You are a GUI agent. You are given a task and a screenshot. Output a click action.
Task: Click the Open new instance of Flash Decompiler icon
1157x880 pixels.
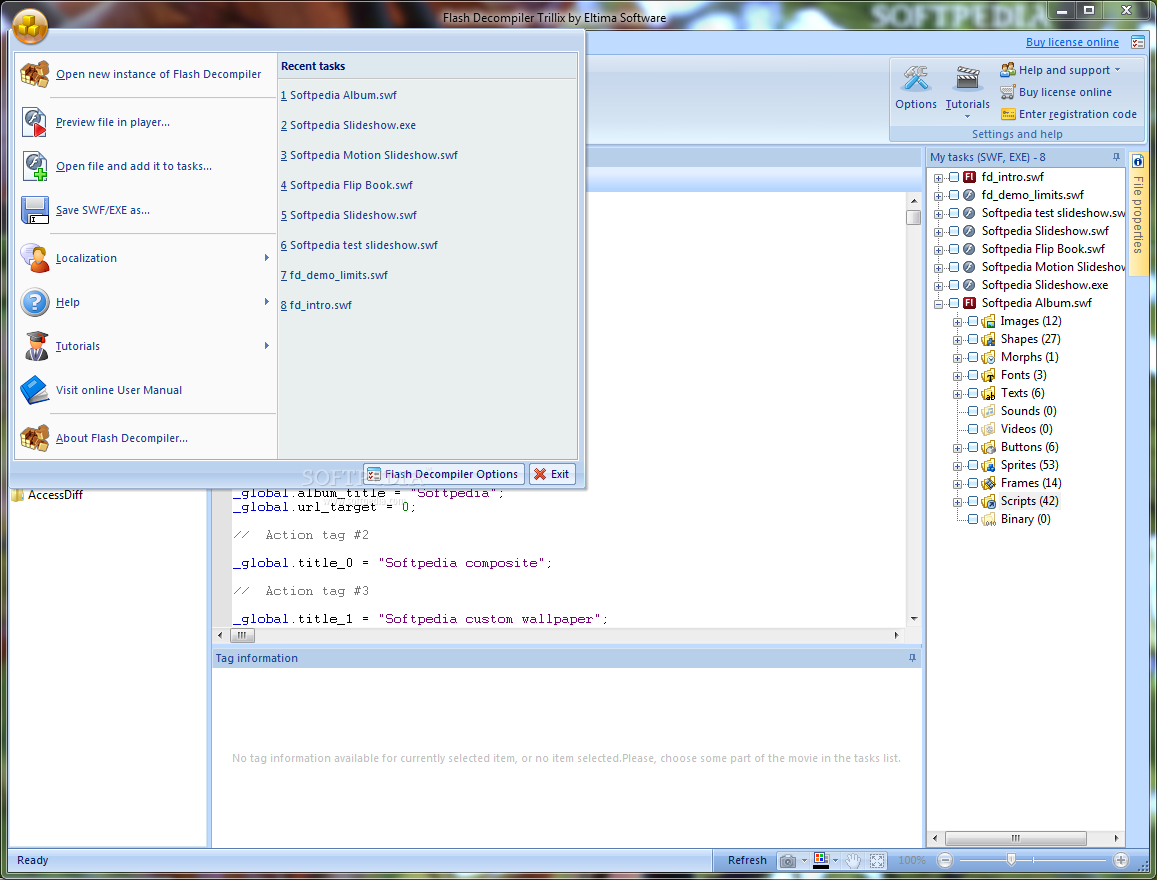pyautogui.click(x=34, y=74)
